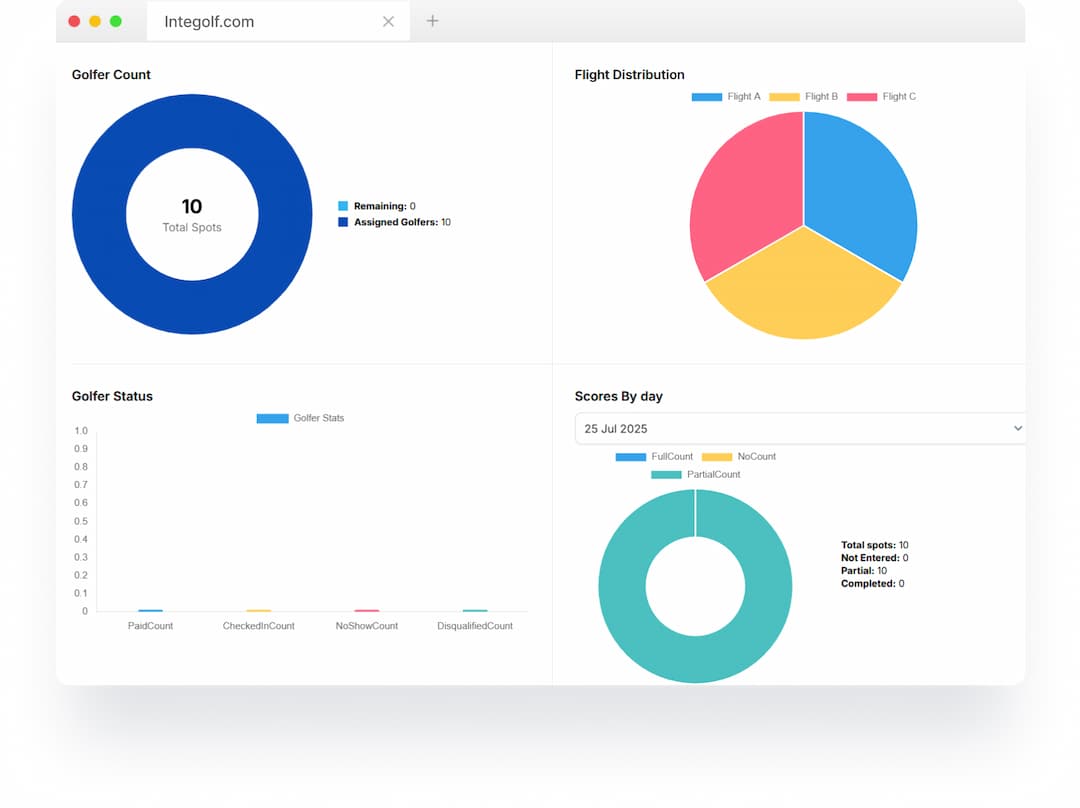
Task: Close the Integolf.com tab
Action: click(x=388, y=21)
